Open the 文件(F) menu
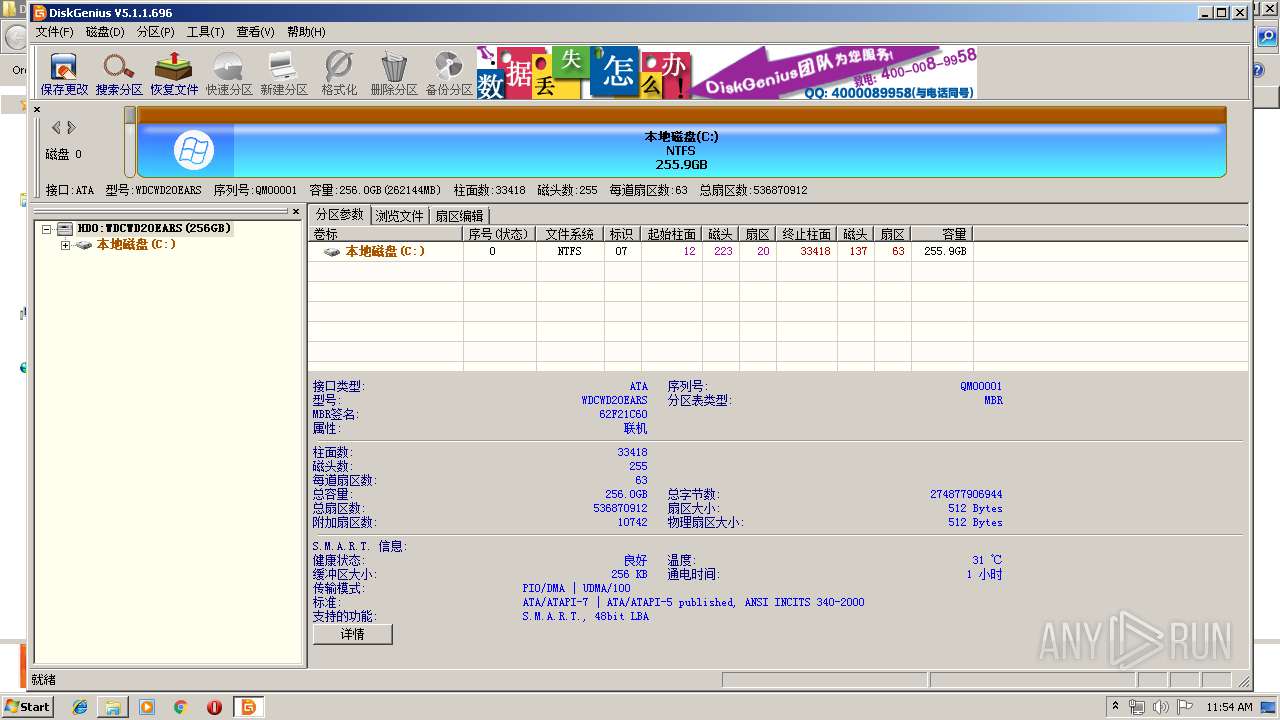The width and height of the screenshot is (1280, 720). click(x=55, y=32)
